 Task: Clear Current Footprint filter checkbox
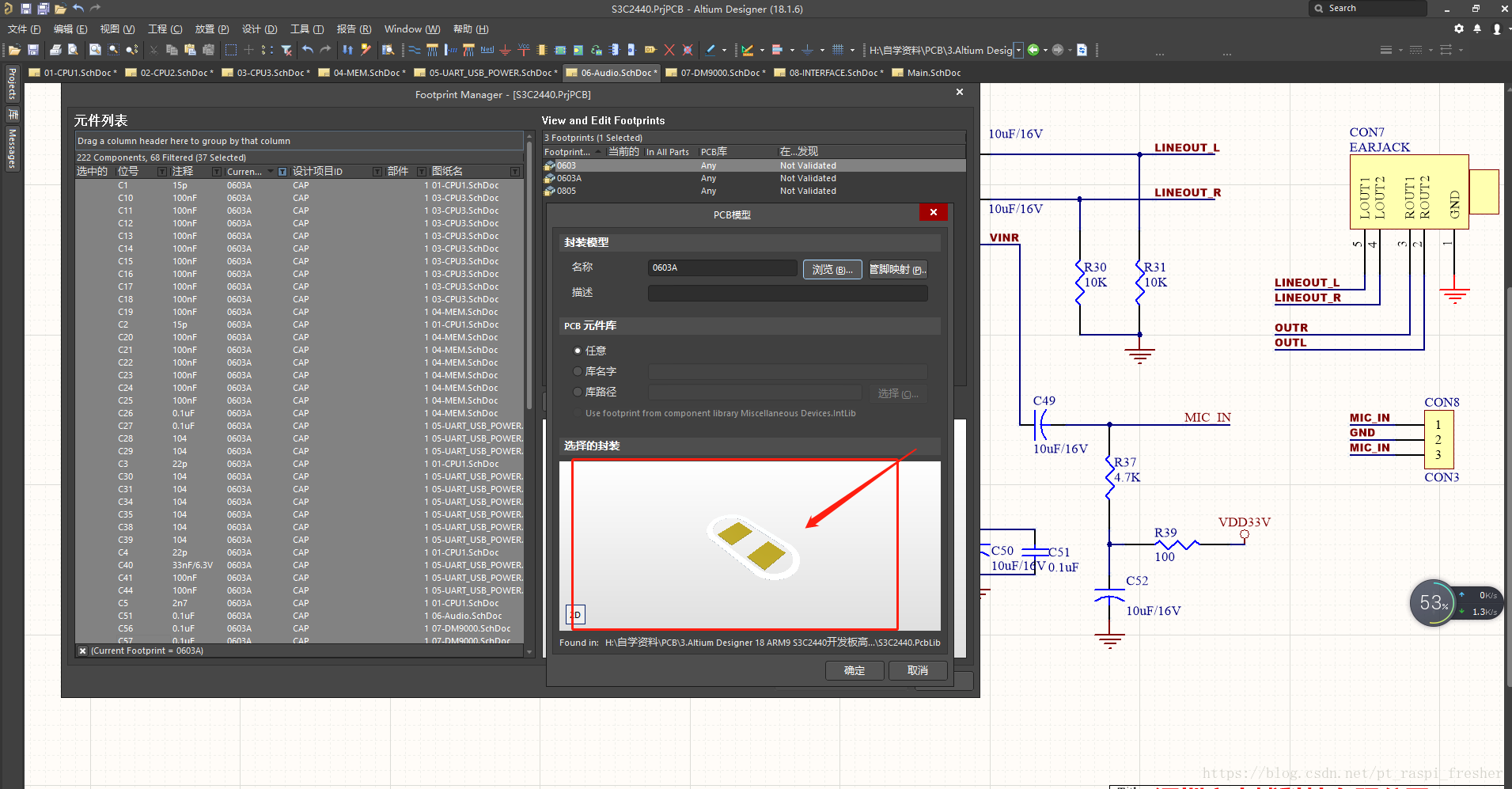click(82, 651)
